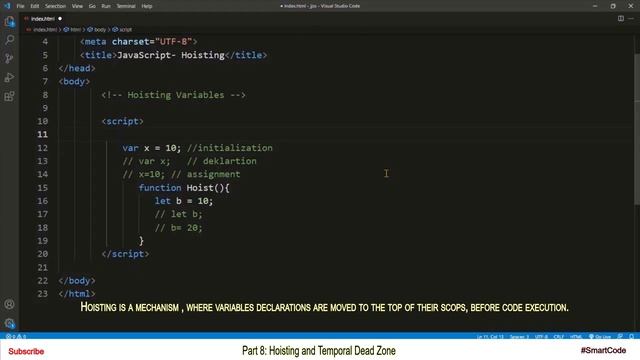This screenshot has height=360, width=640.
Task: Open the Selection menu
Action: pos(55,6)
